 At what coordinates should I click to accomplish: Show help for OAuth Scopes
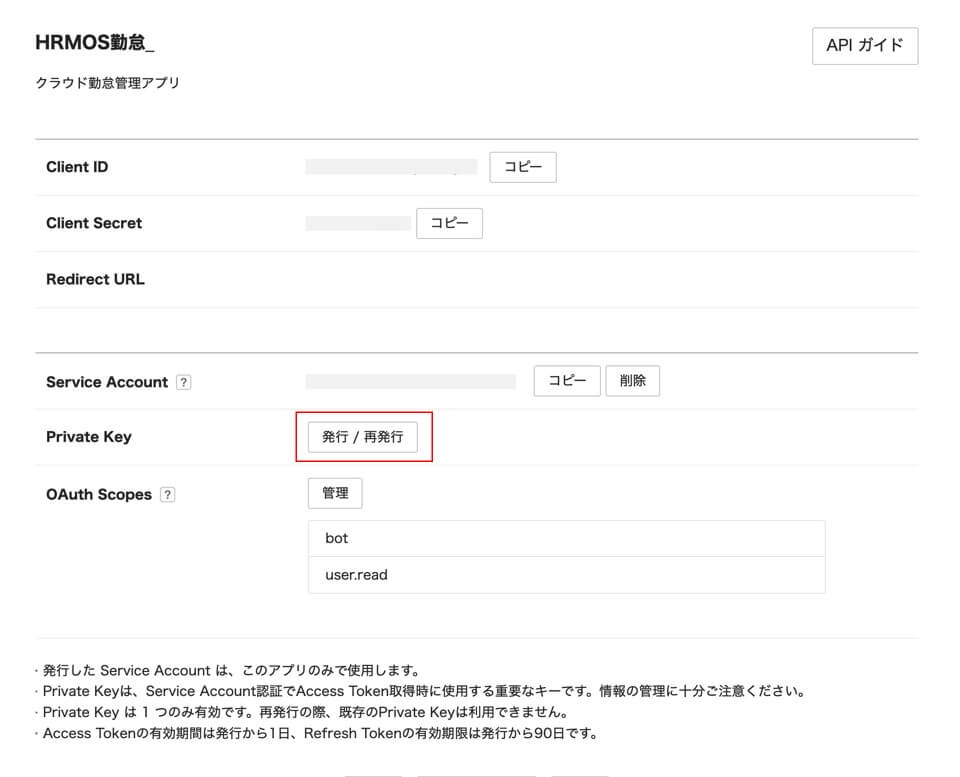168,495
